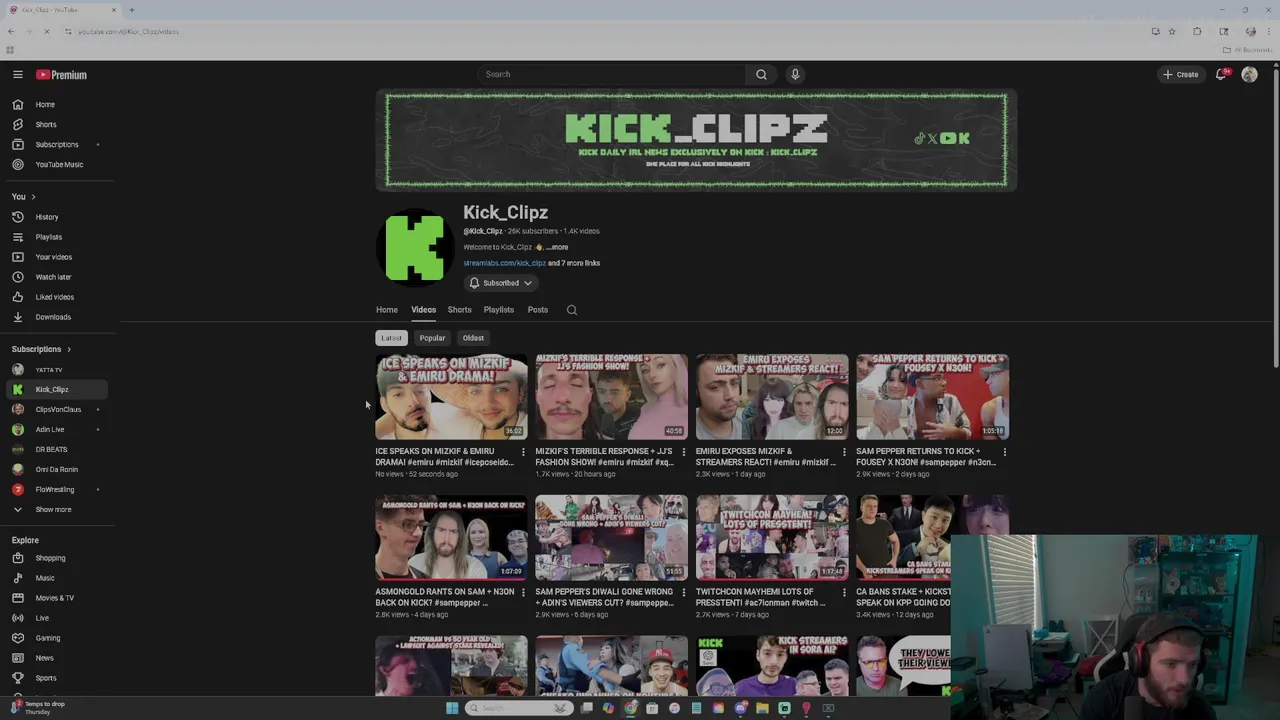Click the YouTube Premium logo

(62, 74)
